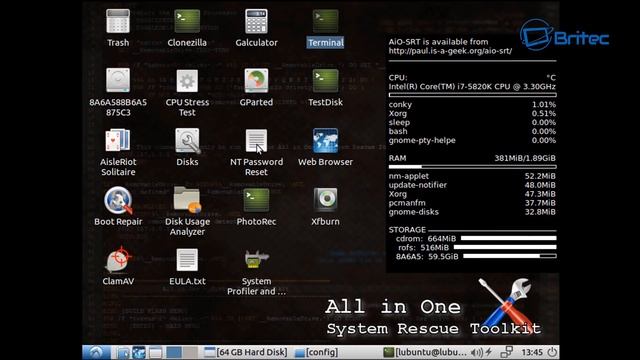Click the gnome-pty-helpe process row
The image size is (640, 360).
tap(472, 140)
